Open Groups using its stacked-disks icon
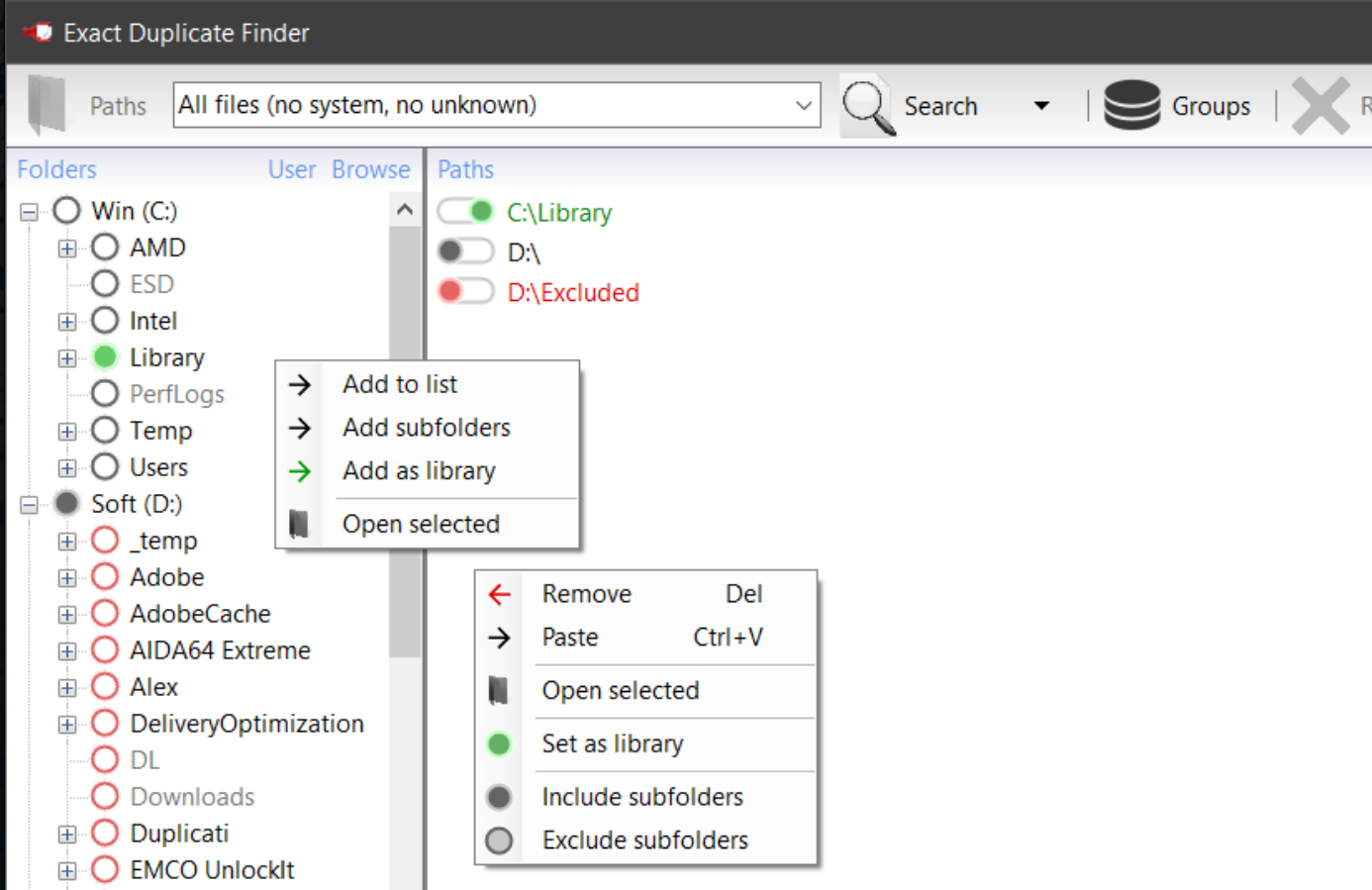The width and height of the screenshot is (1372, 890). coord(1130,105)
